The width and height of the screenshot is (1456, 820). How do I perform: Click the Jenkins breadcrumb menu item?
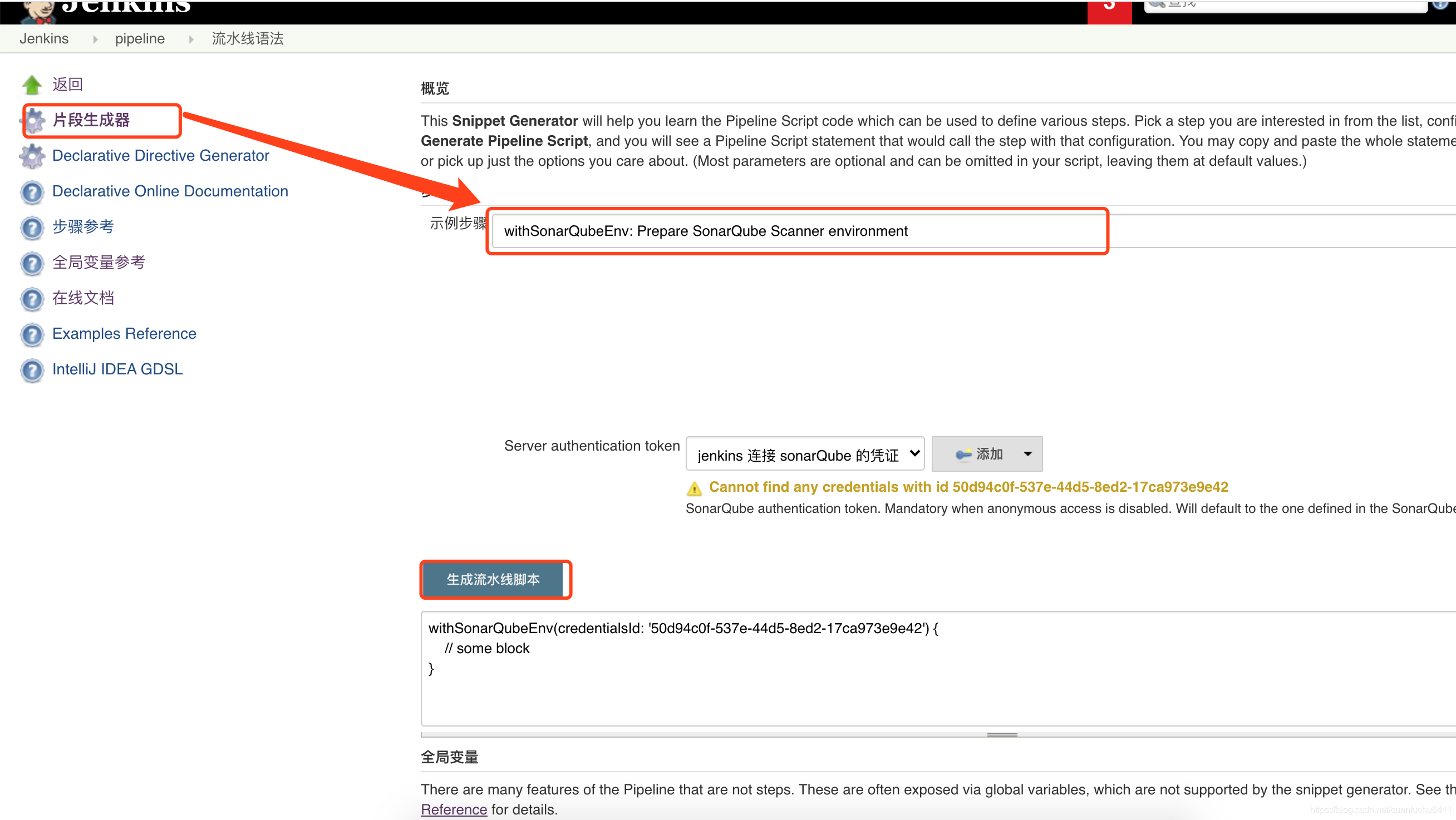pyautogui.click(x=44, y=38)
